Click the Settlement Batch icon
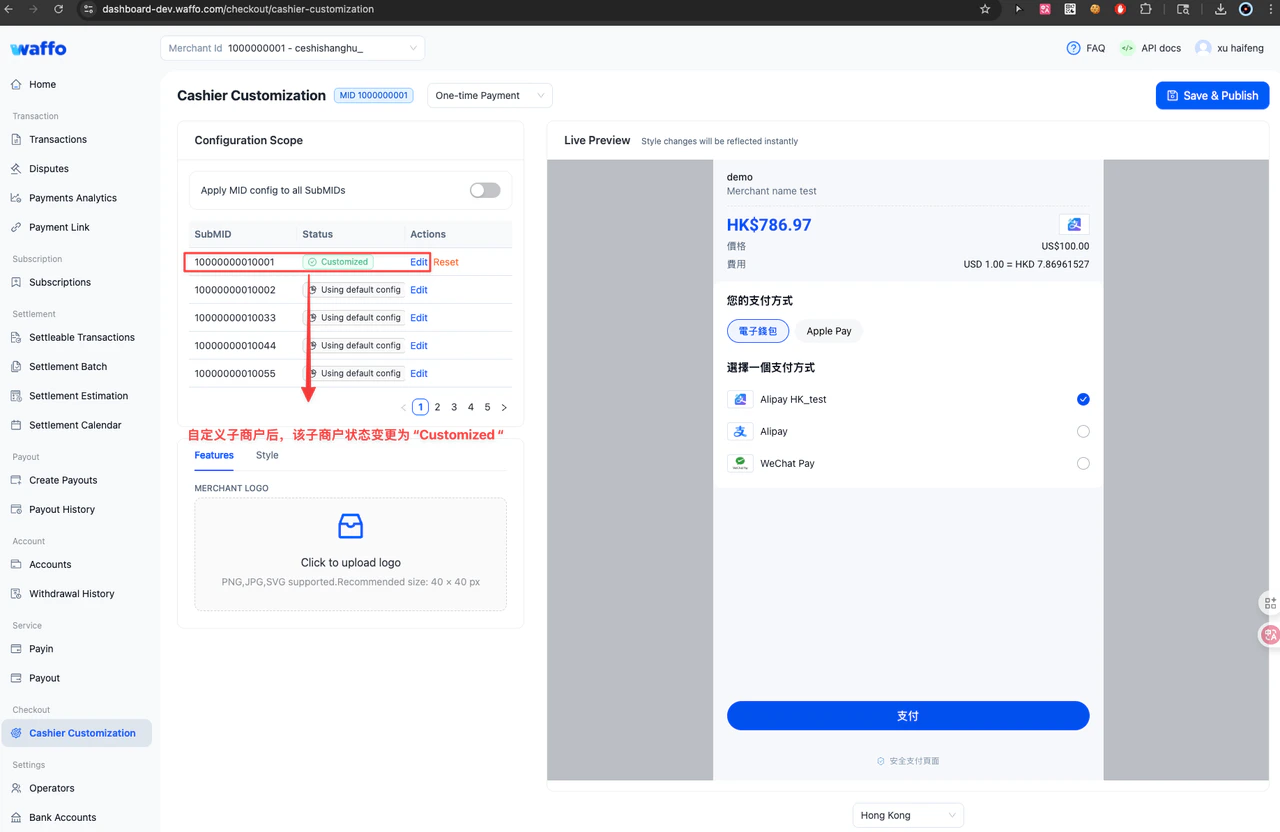Screen dimensions: 1280x832 tap(16, 366)
